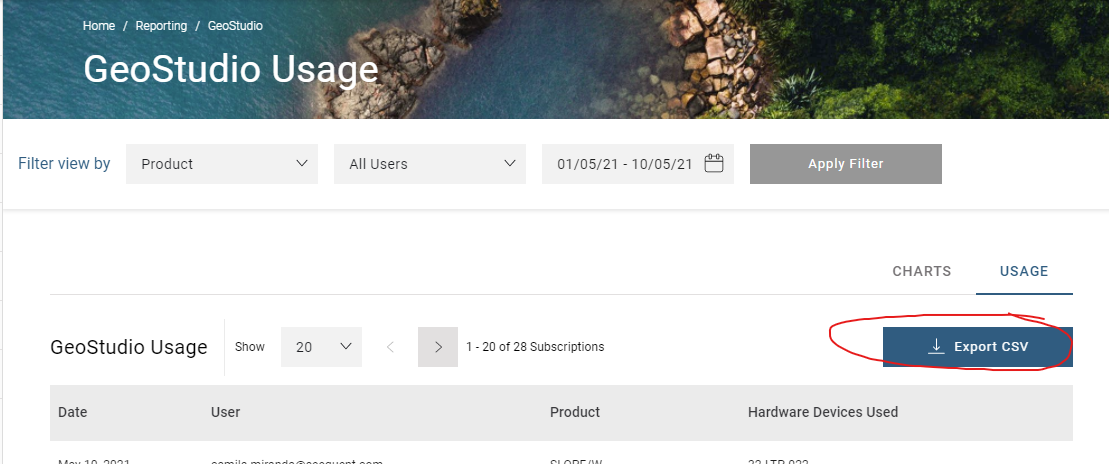
Task: Change the Show 20 rows dropdown
Action: point(321,347)
